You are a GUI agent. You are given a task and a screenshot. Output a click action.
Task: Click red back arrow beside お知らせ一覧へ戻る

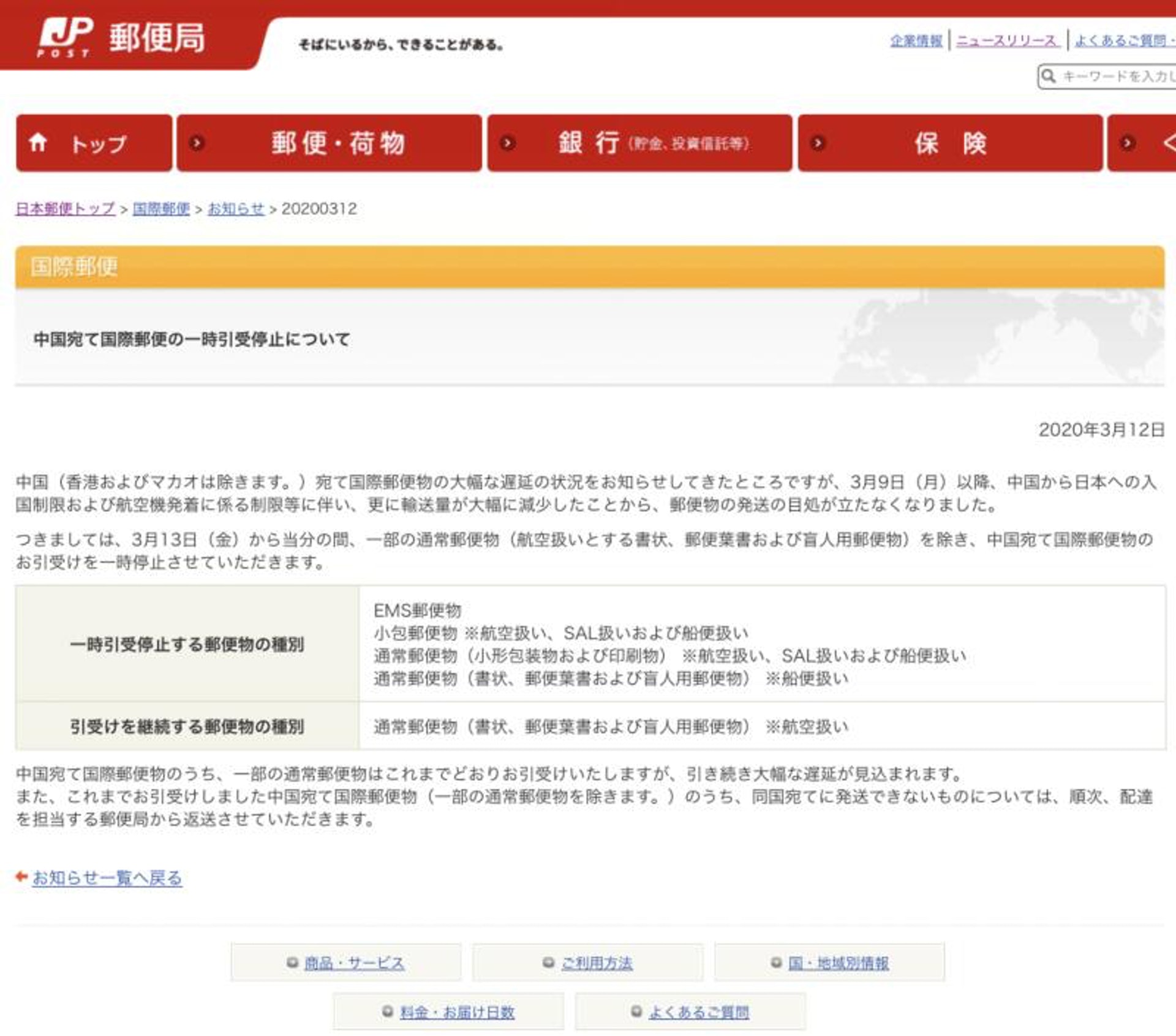pyautogui.click(x=21, y=877)
